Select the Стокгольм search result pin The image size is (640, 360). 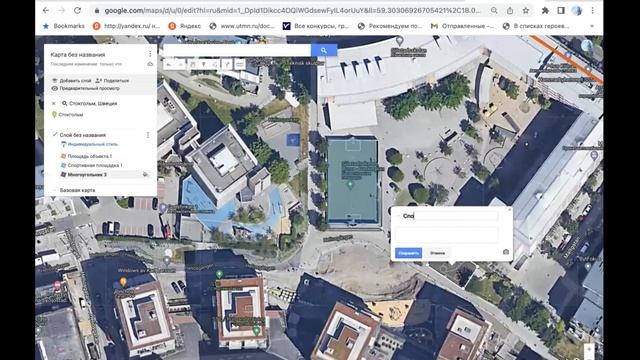68,115
